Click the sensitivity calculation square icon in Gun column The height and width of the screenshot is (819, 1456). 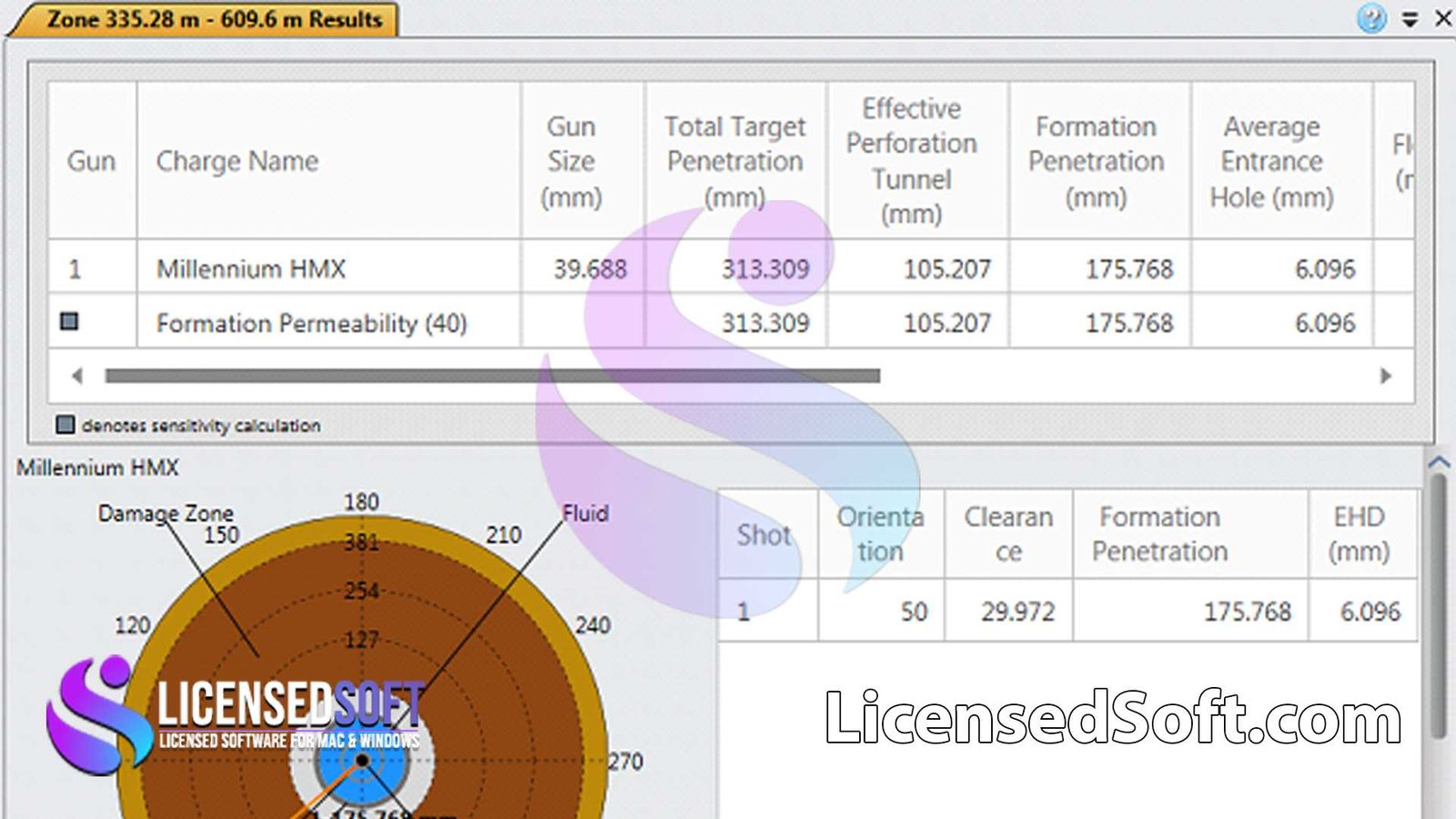69,321
